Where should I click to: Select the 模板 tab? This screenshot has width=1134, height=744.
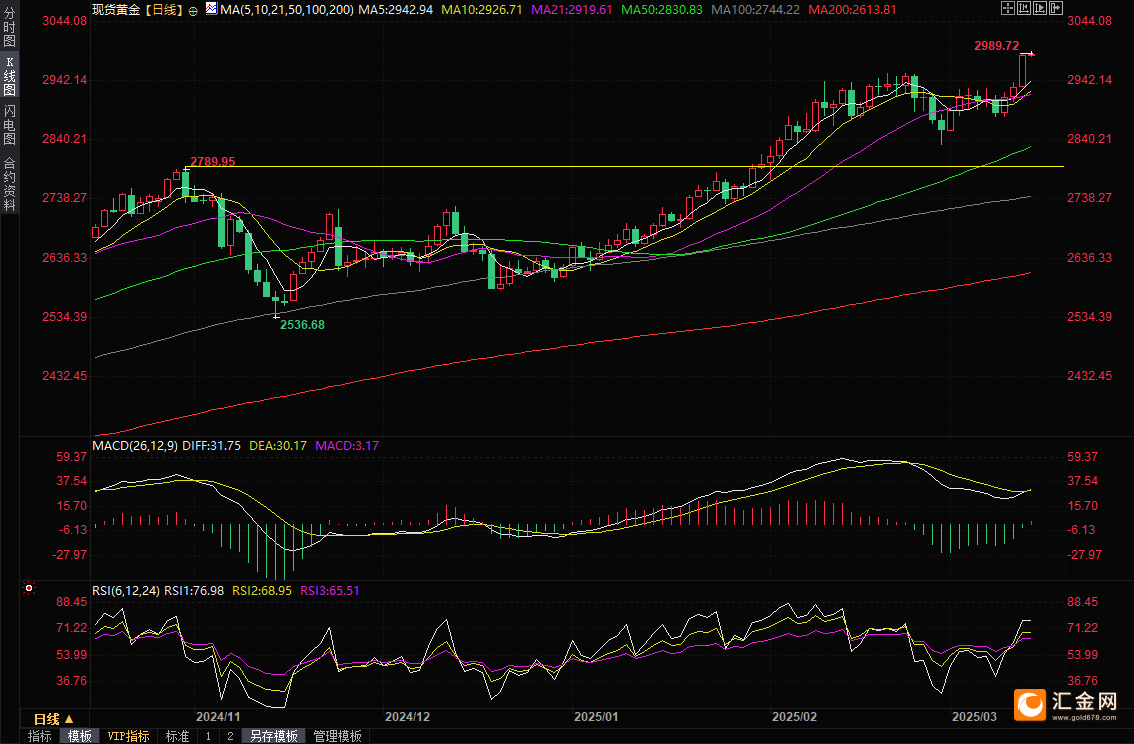80,736
